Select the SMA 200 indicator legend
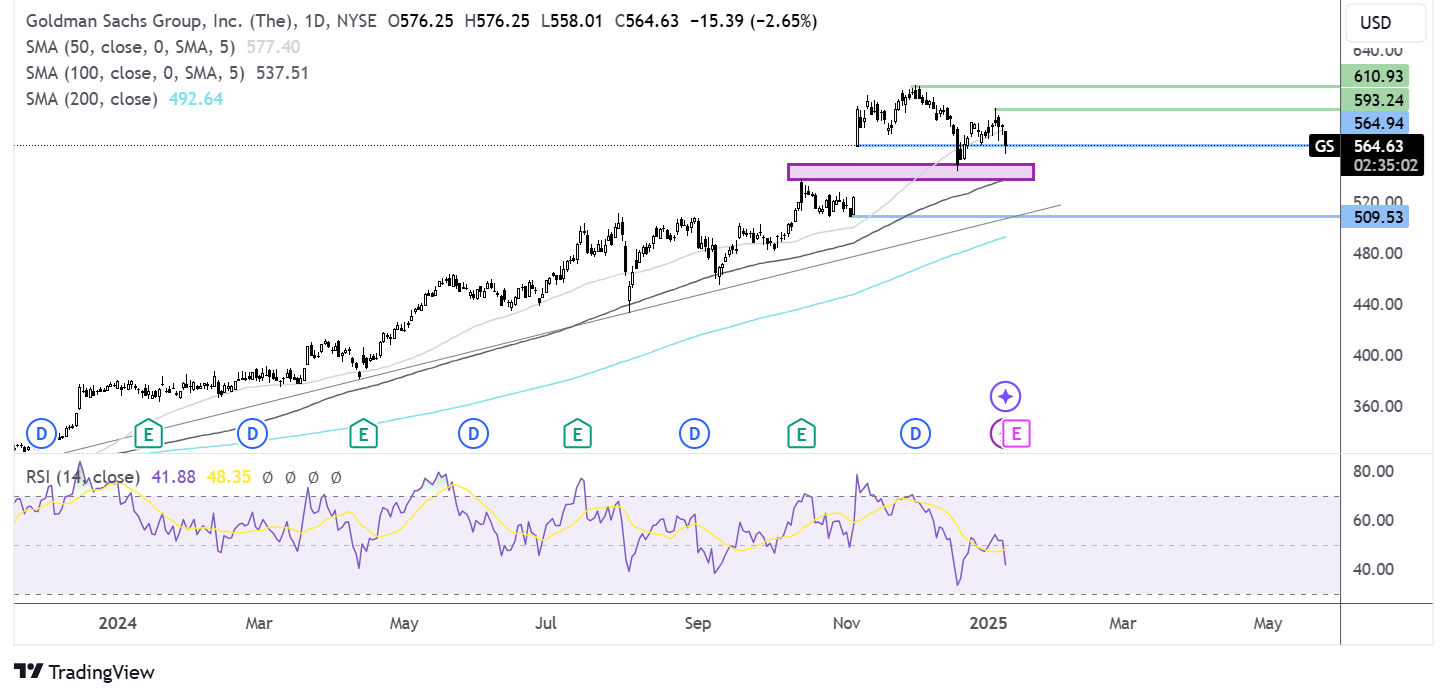 click(x=92, y=99)
